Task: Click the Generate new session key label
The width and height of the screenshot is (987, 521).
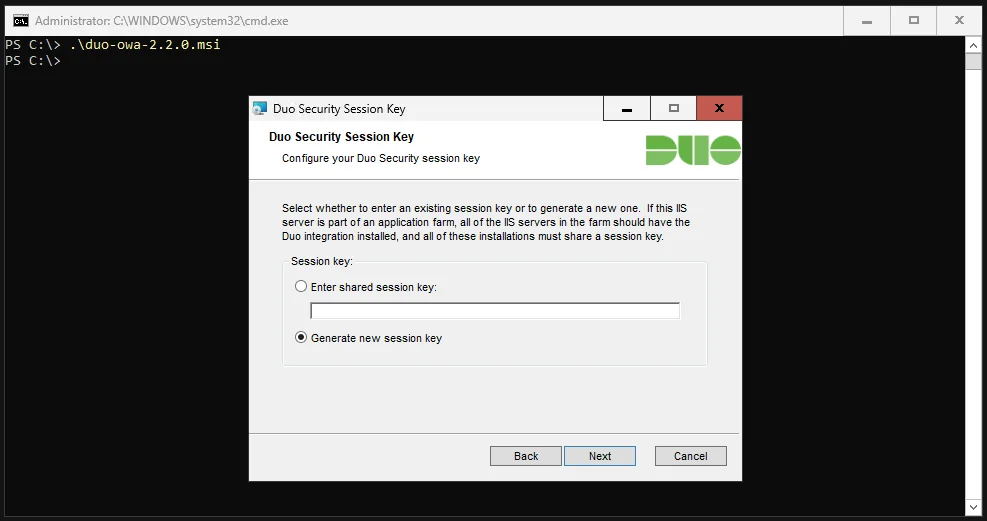Action: tap(376, 338)
